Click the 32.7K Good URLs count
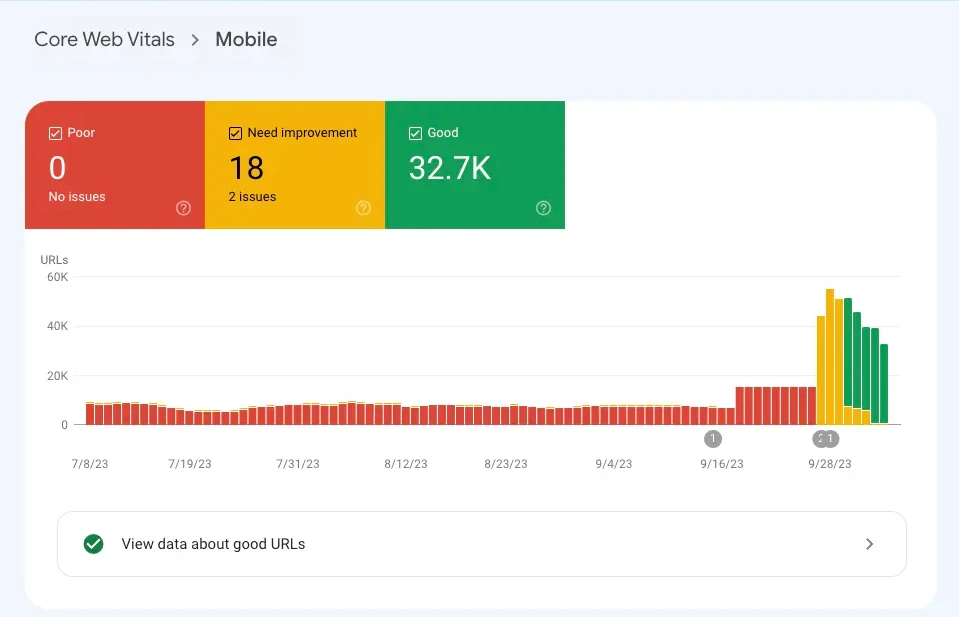Screen dimensions: 959x617 point(450,168)
